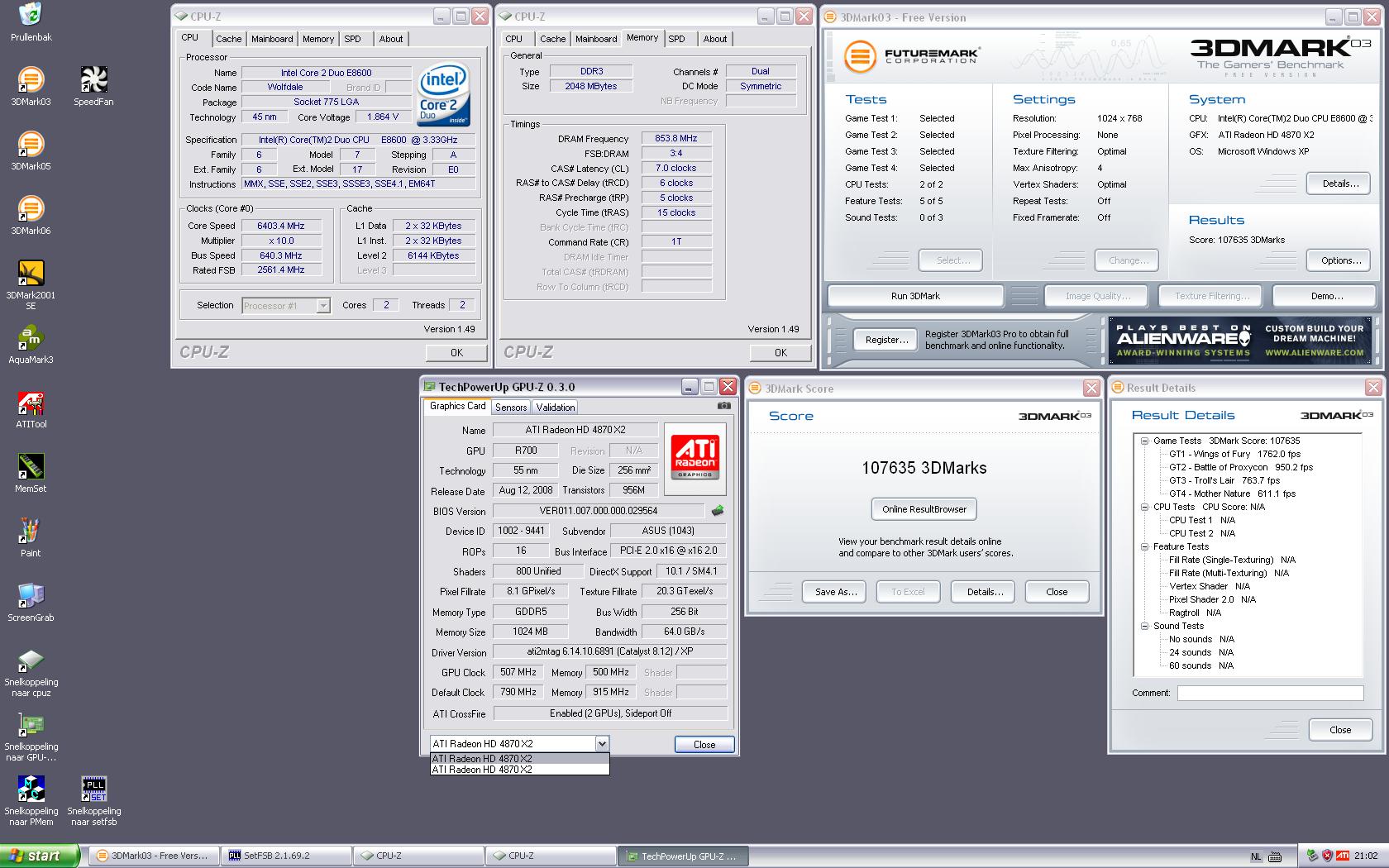Screen dimensions: 1389x868
Task: Click Register button in 3DMark03
Action: [886, 340]
